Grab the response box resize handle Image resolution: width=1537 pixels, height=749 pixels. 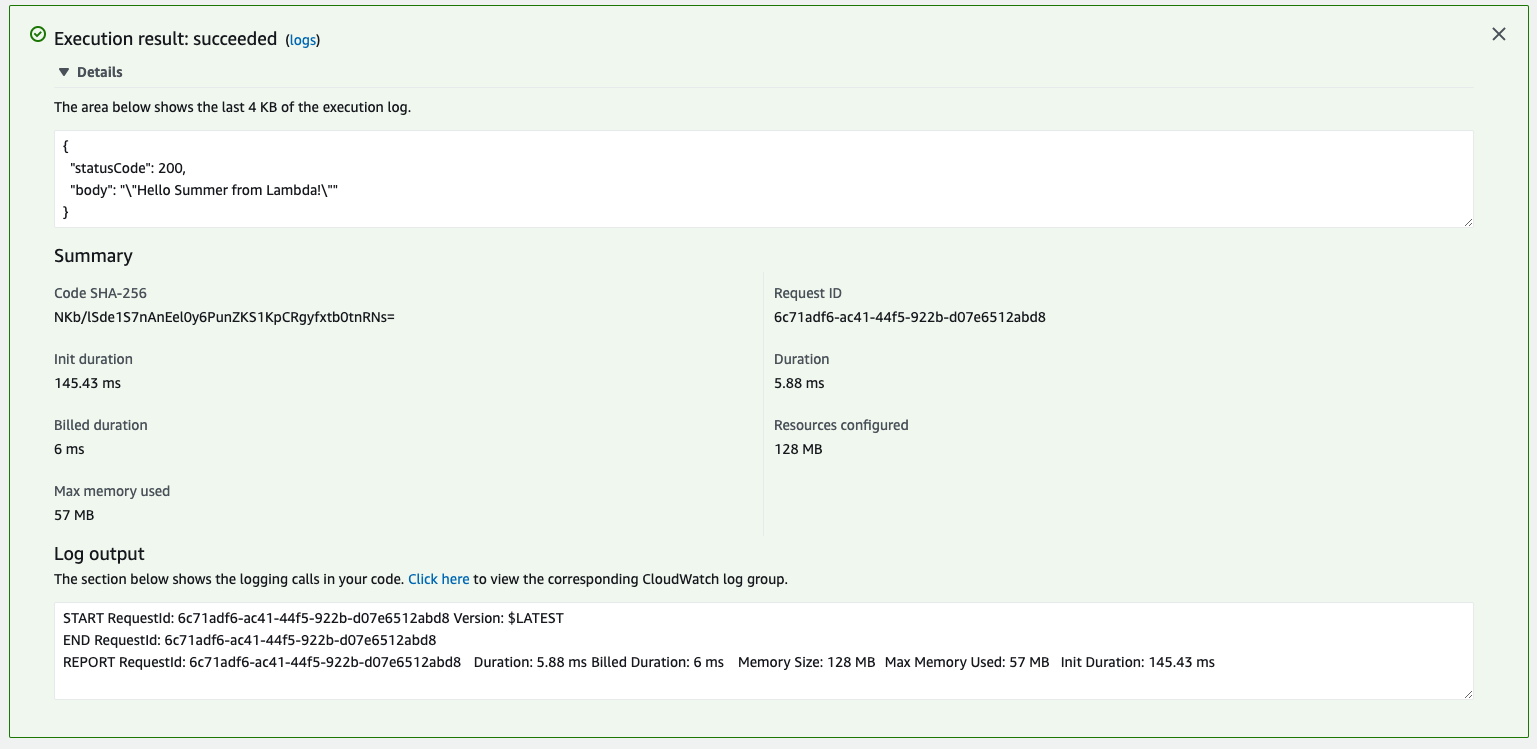[x=1467, y=221]
